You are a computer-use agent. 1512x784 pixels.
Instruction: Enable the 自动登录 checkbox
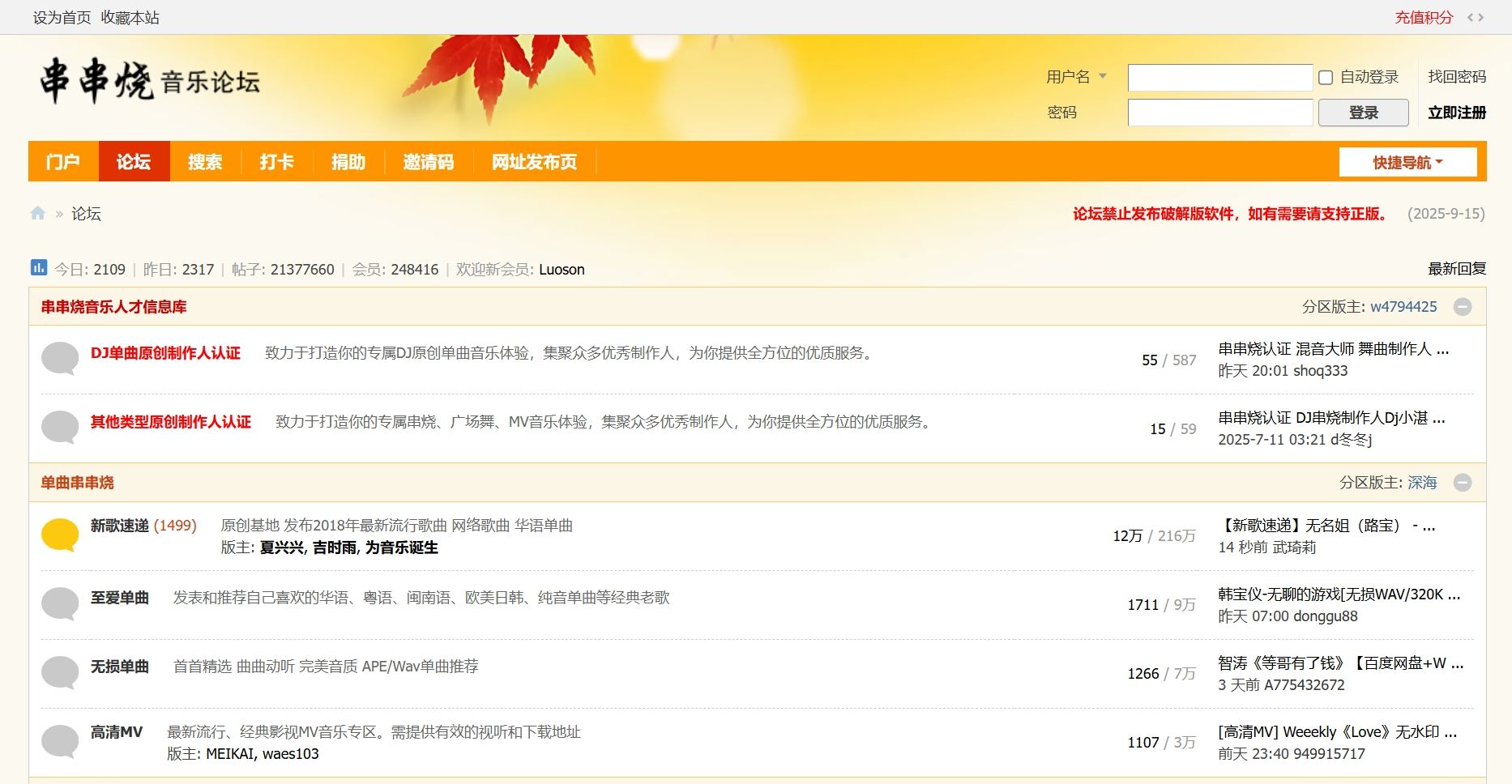[x=1326, y=78]
